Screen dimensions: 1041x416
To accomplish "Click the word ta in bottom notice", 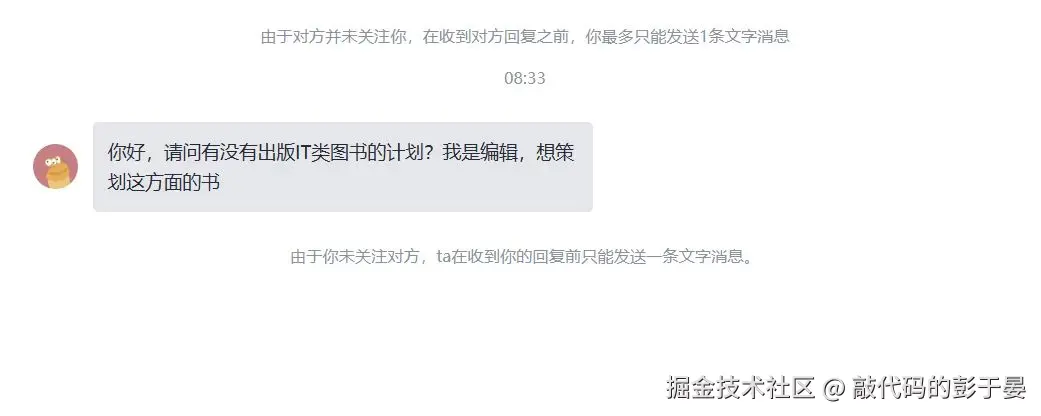I will [x=443, y=256].
